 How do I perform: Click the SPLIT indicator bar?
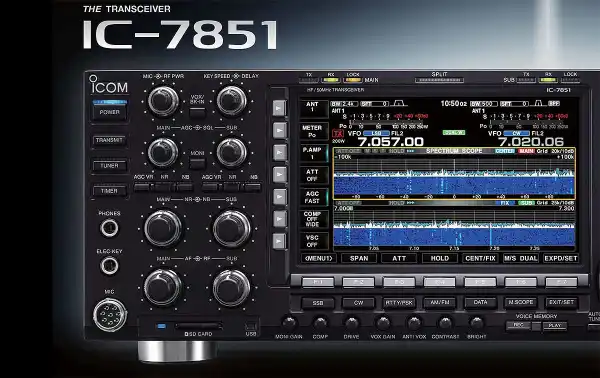click(439, 80)
